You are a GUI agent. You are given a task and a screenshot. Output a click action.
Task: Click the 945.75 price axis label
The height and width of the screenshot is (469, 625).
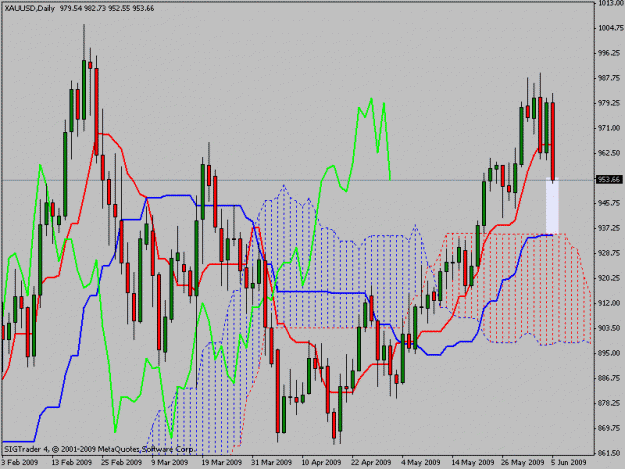pos(610,203)
